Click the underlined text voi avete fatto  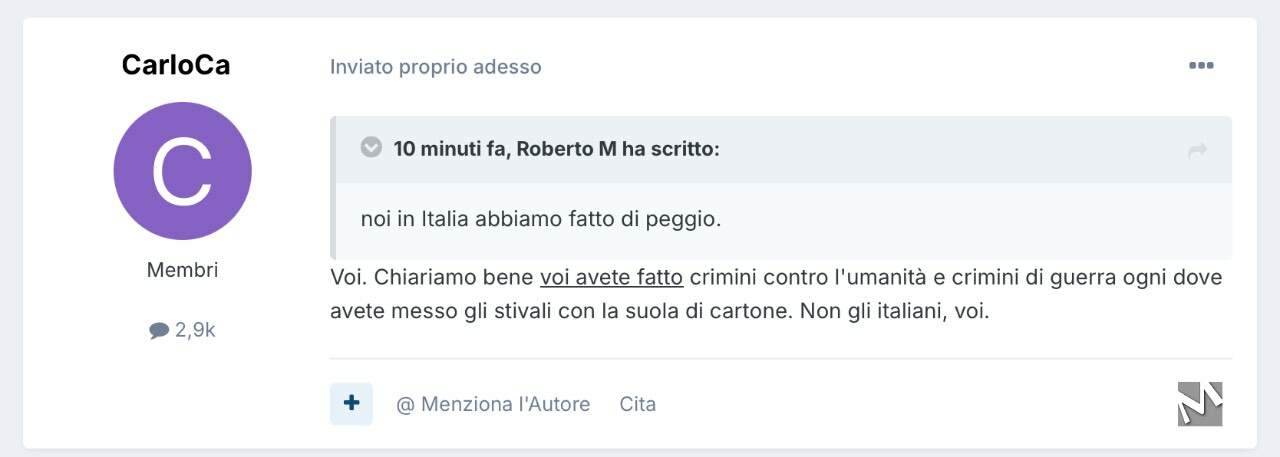(612, 277)
